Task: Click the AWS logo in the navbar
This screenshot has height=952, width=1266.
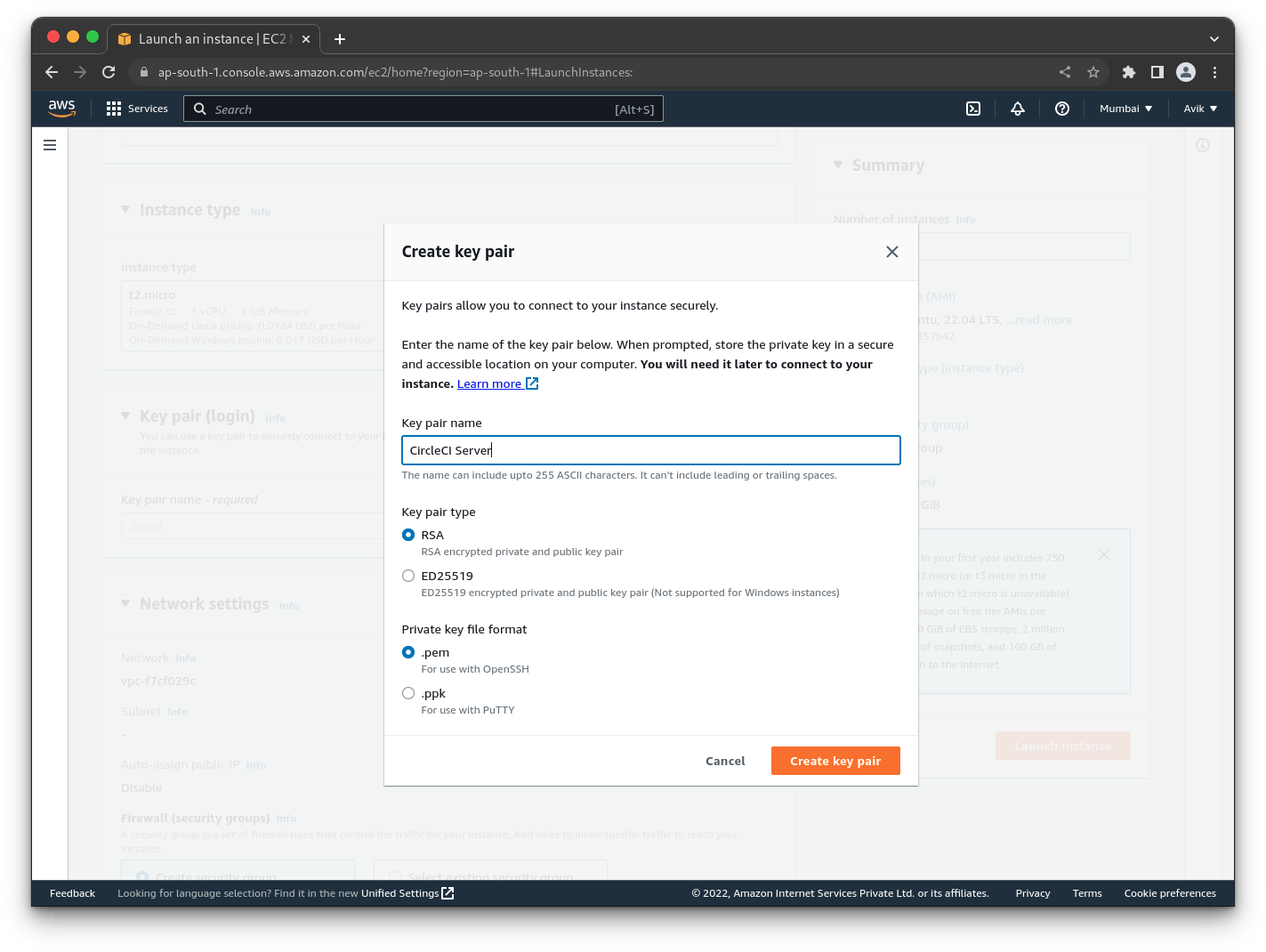Action: click(61, 108)
